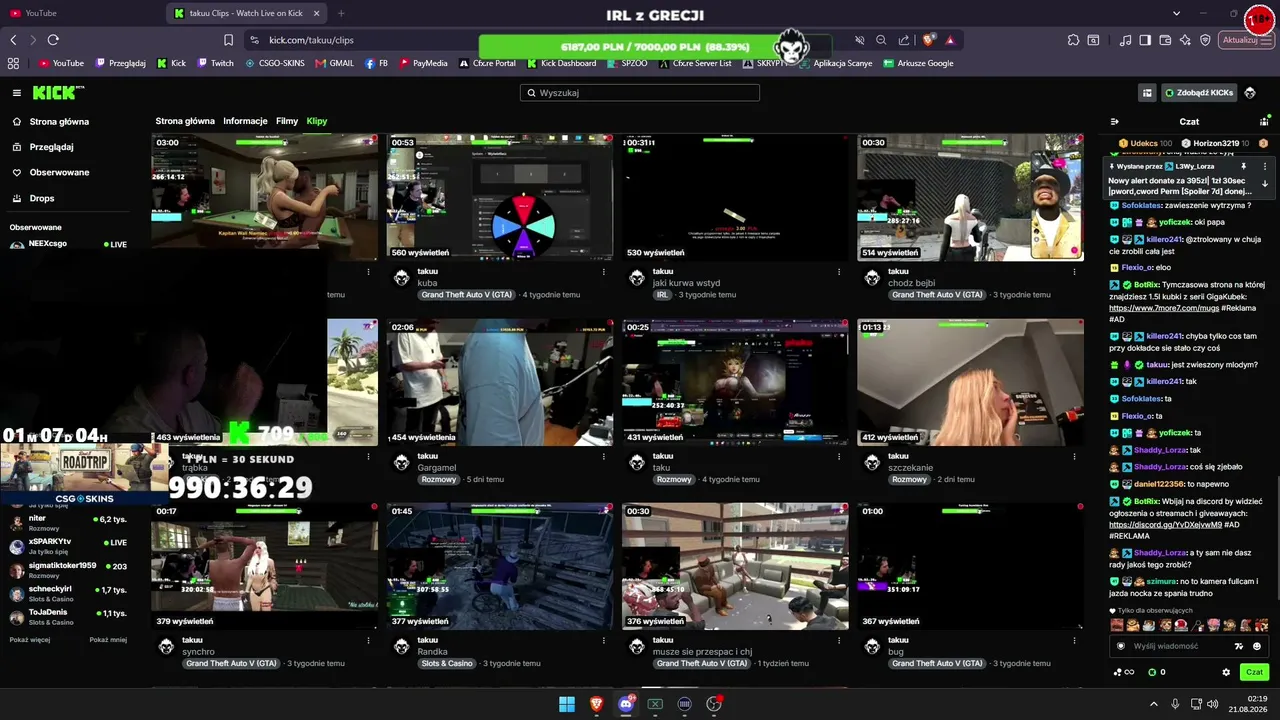Viewport: 1280px width, 720px height.
Task: Open the 7more7.com/mugs link in chat
Action: point(1166,308)
